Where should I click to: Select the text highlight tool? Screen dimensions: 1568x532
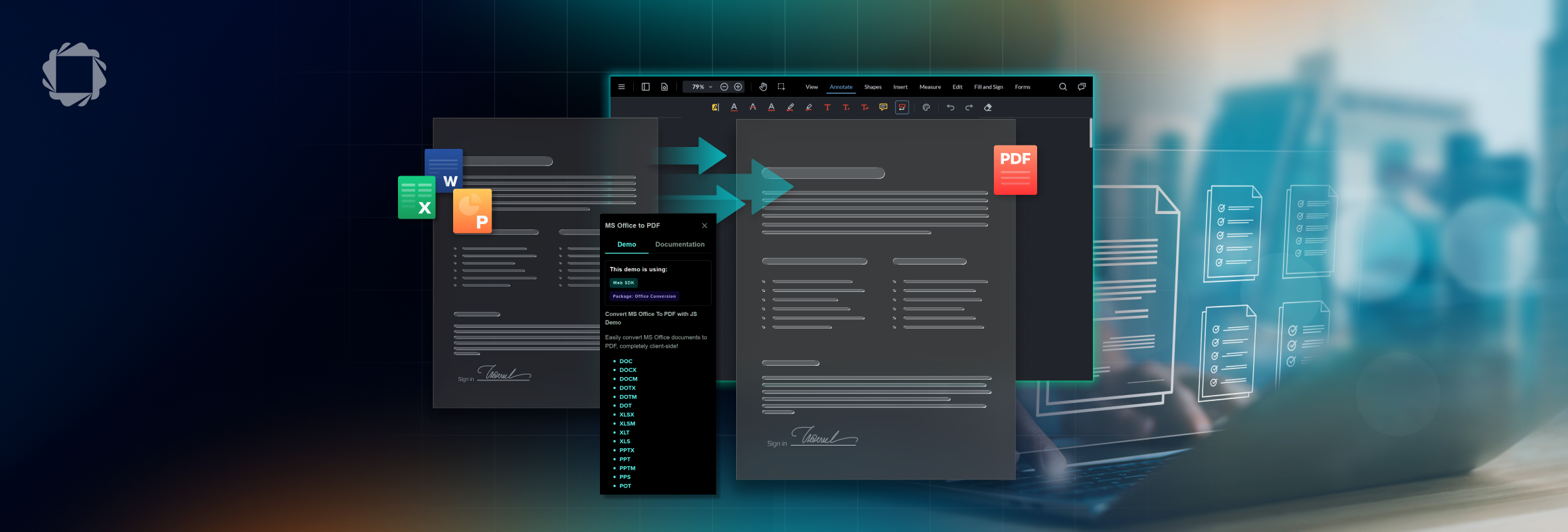pos(716,107)
